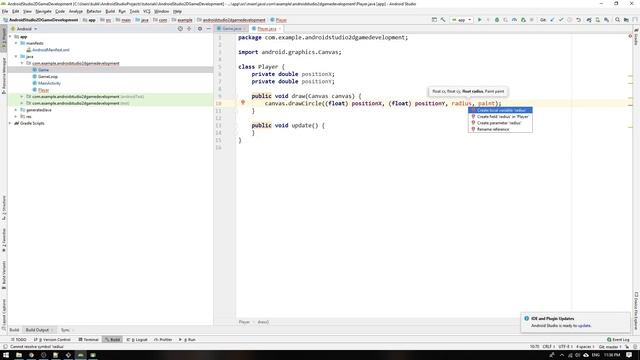Image resolution: width=640 pixels, height=360 pixels.
Task: Open the Gradle sidebar tool button
Action: [x=636, y=36]
